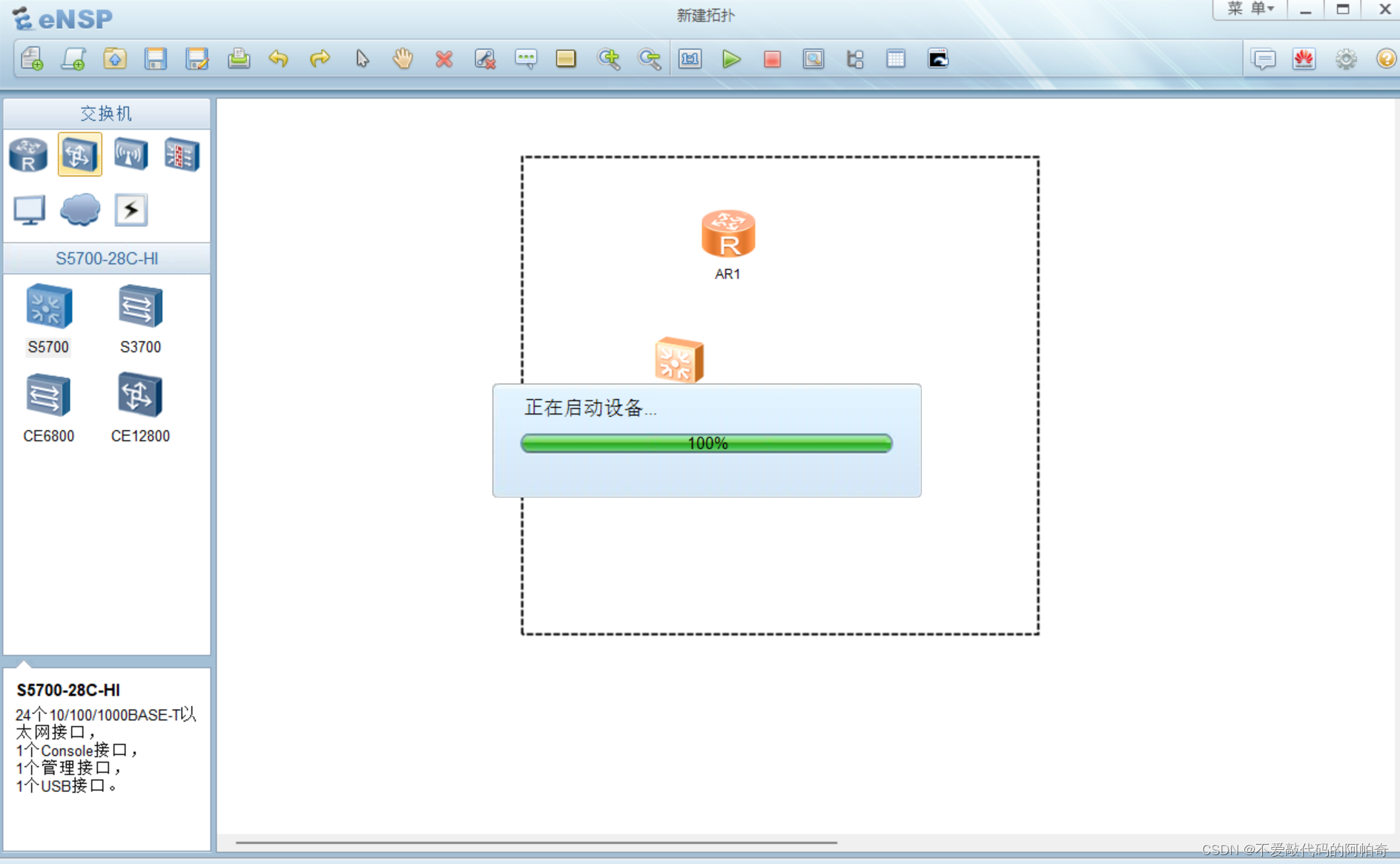This screenshot has height=864, width=1400.
Task: Start devices with green play button
Action: pos(731,59)
